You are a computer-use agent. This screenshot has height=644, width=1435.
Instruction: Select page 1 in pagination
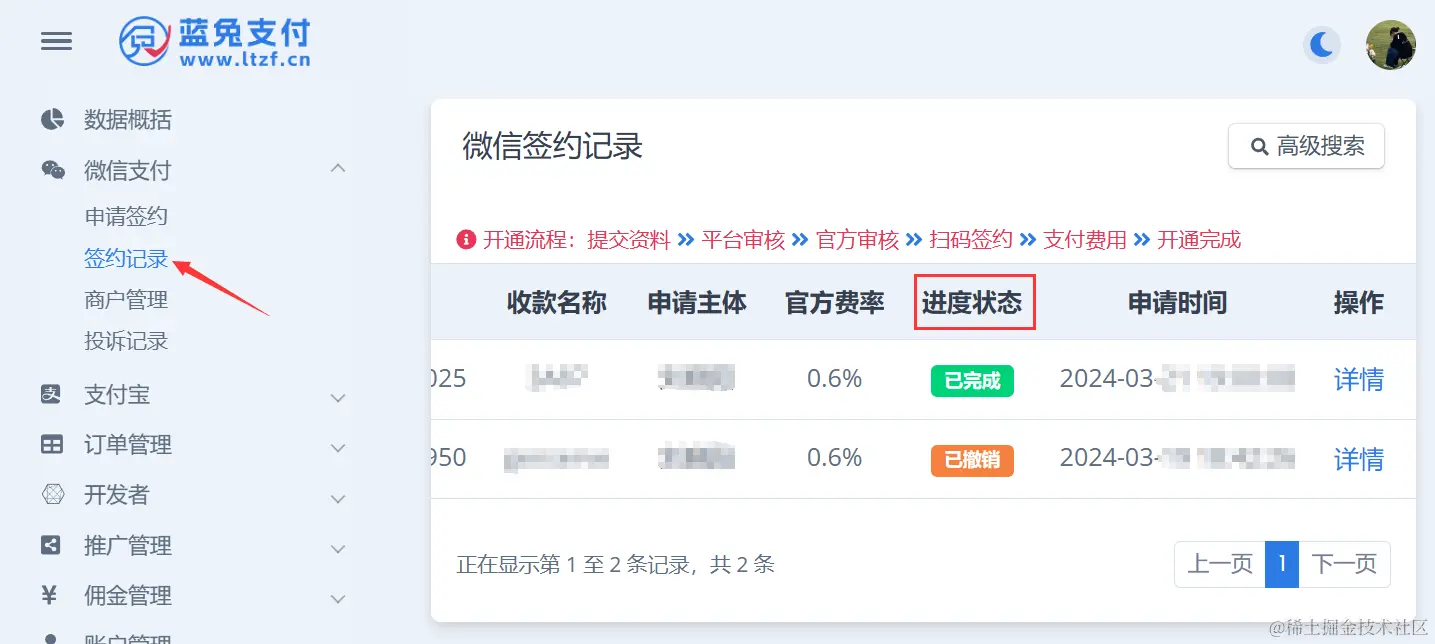(1282, 564)
